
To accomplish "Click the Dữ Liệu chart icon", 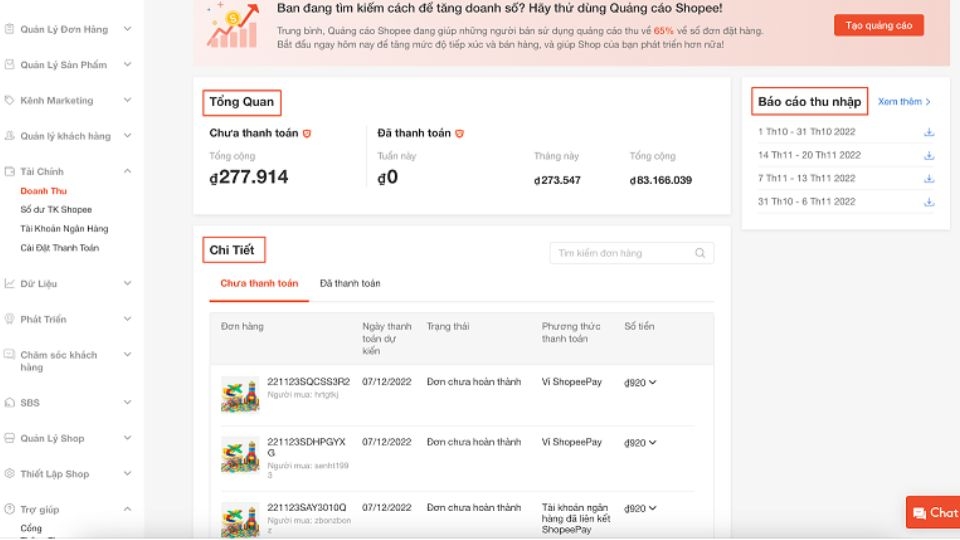I will [9, 283].
